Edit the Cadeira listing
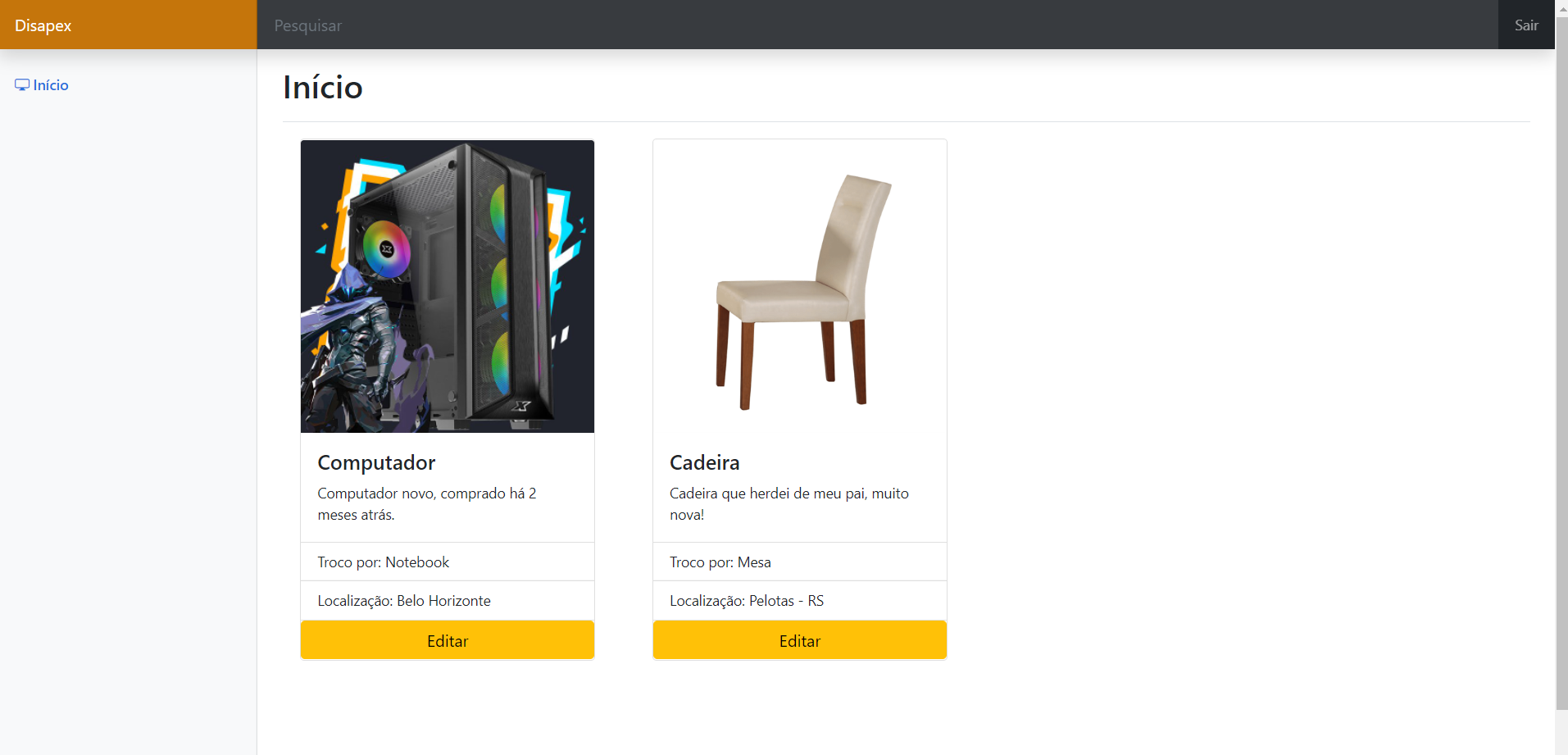This screenshot has width=1568, height=755. (x=800, y=640)
